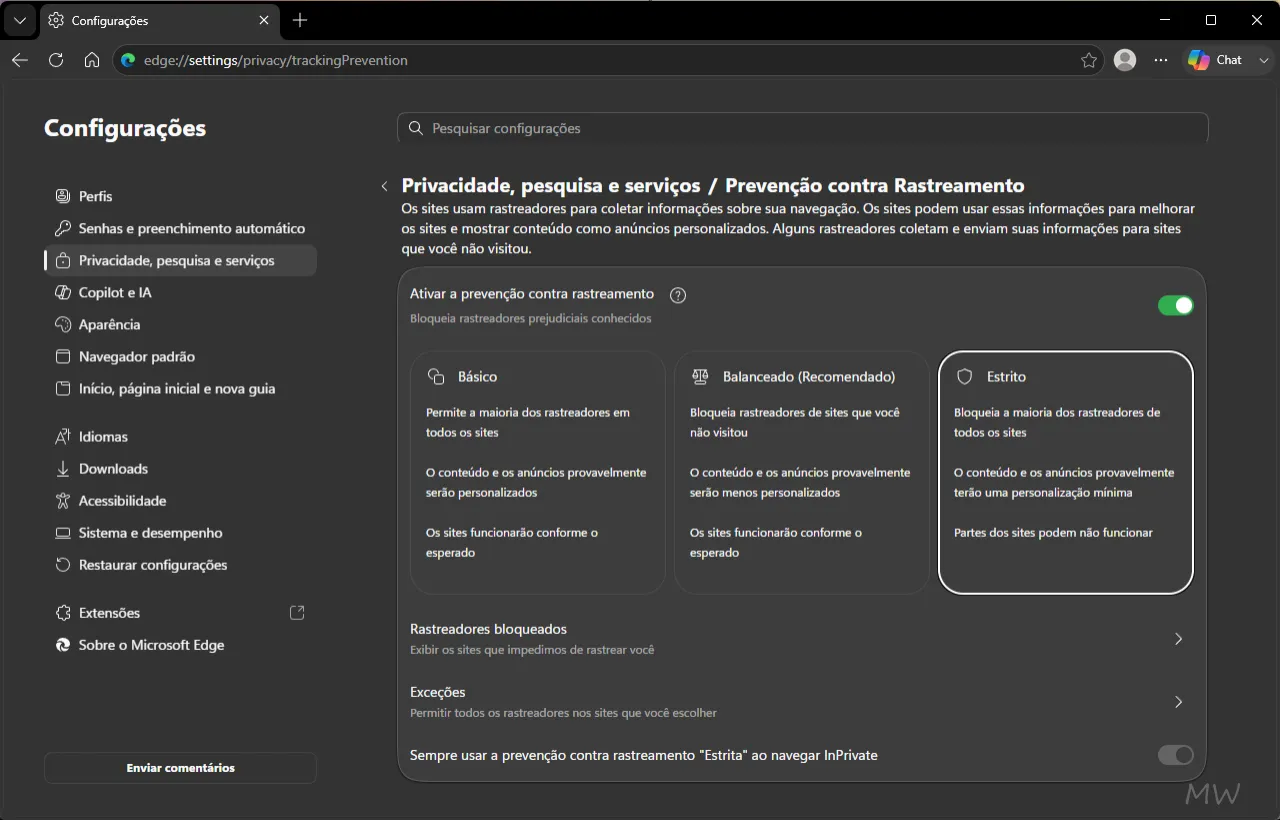Click Enviar comentários button
This screenshot has height=820, width=1280.
click(180, 768)
